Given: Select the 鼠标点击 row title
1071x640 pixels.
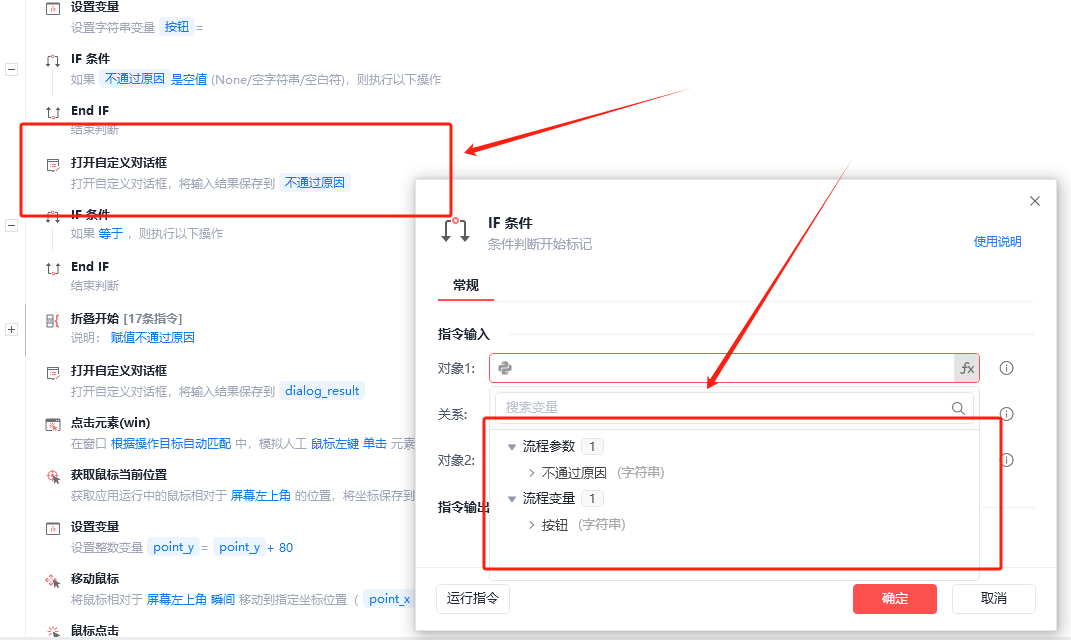Looking at the screenshot, I should [x=95, y=630].
